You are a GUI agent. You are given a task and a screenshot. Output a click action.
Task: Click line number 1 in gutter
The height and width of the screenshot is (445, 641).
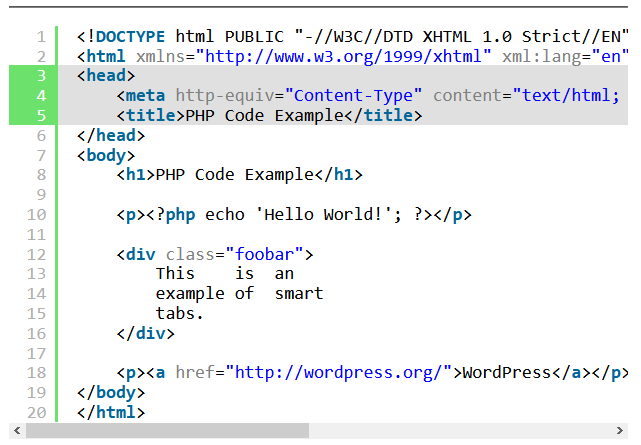click(x=41, y=37)
